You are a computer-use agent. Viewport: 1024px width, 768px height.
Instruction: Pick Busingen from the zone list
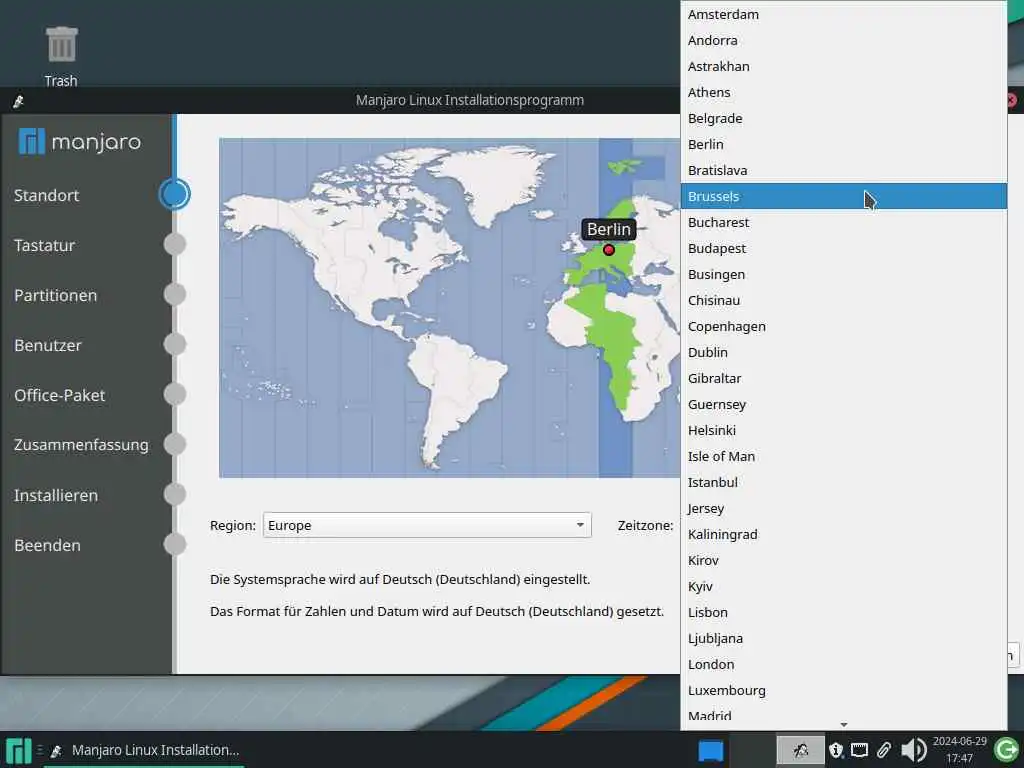[844, 274]
